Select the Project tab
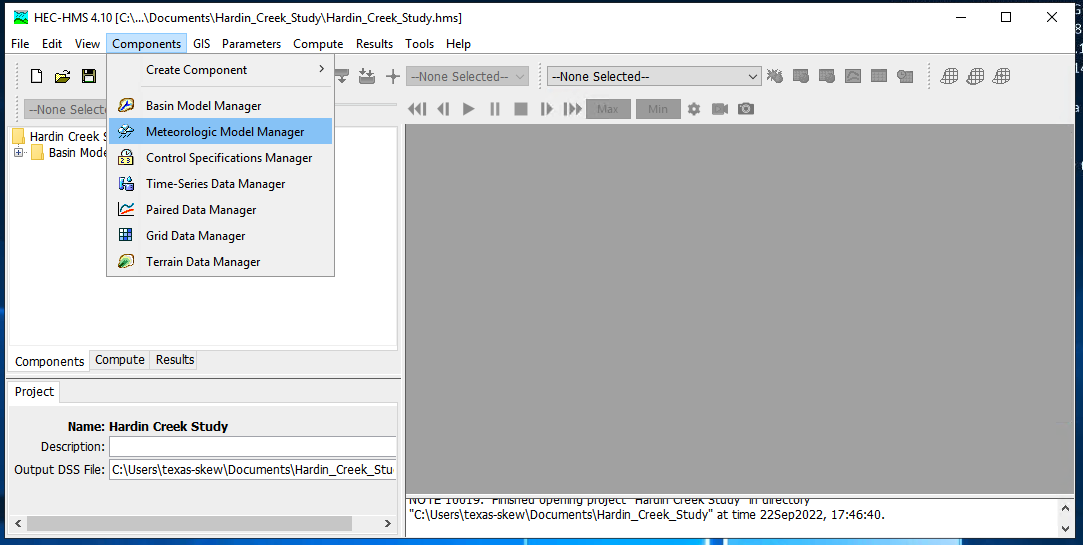The height and width of the screenshot is (545, 1083). 35,392
